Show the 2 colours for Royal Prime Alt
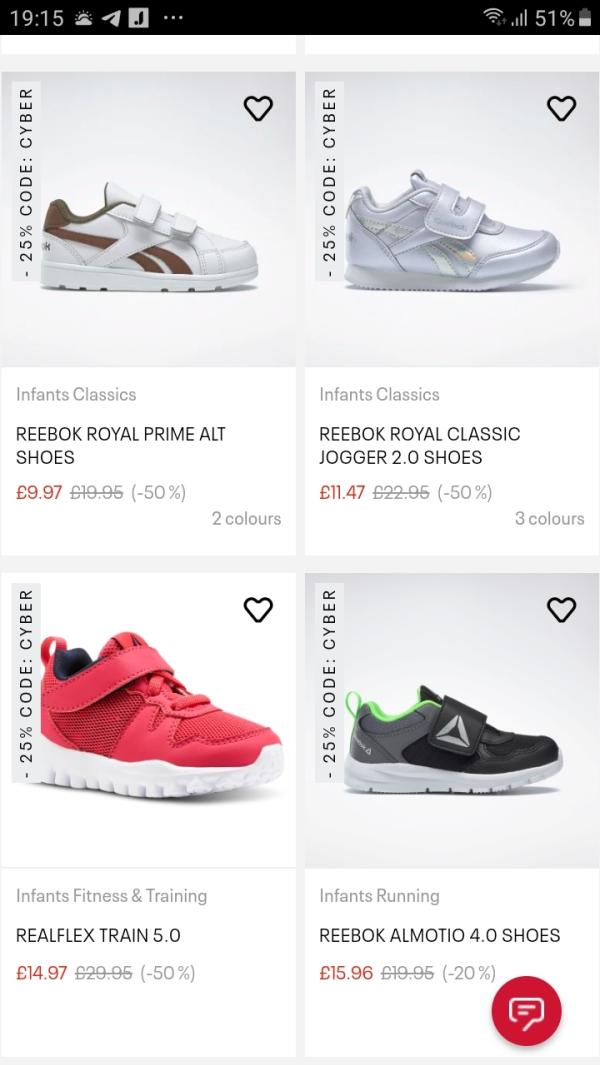The image size is (600, 1065). pyautogui.click(x=246, y=519)
